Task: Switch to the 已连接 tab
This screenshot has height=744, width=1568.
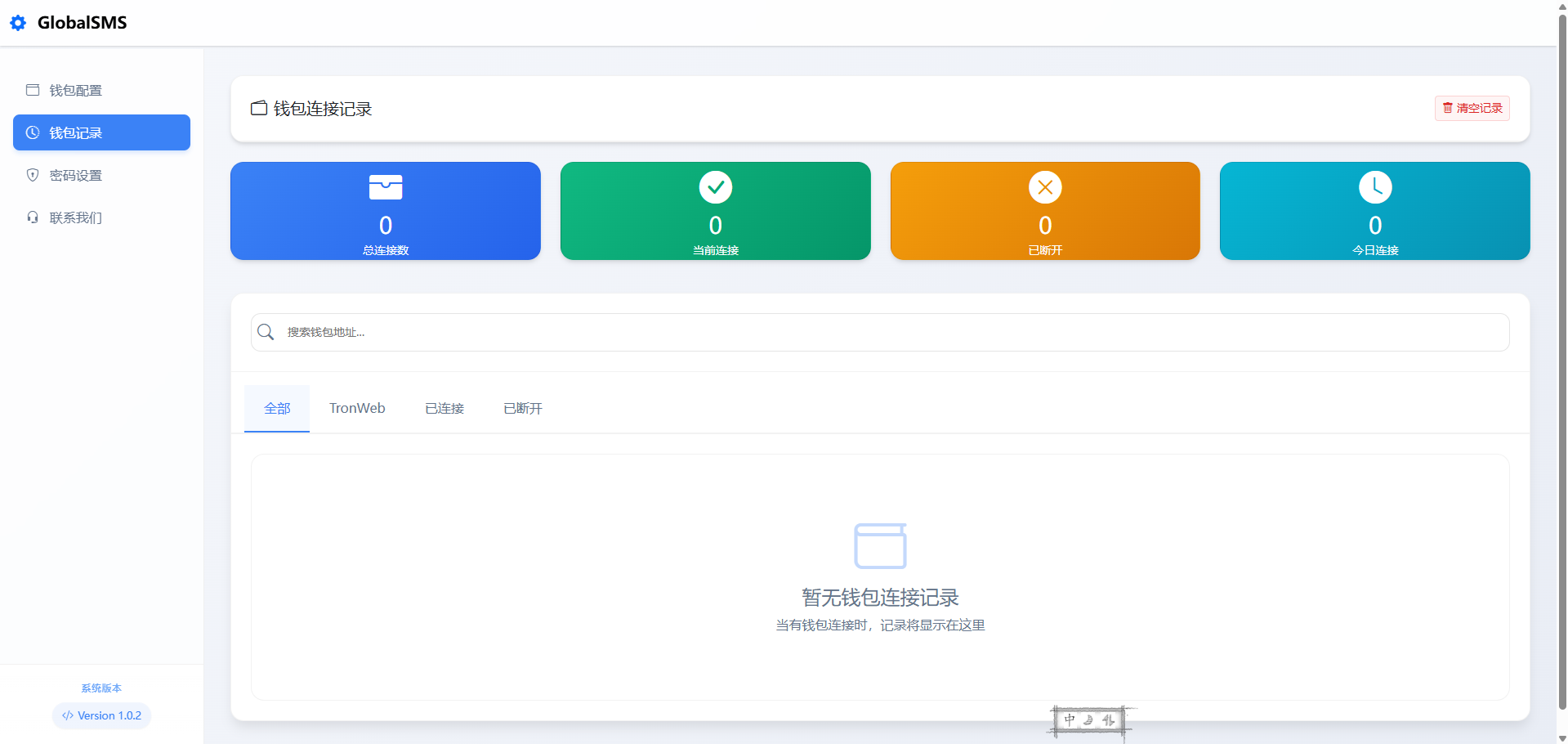Action: click(444, 408)
